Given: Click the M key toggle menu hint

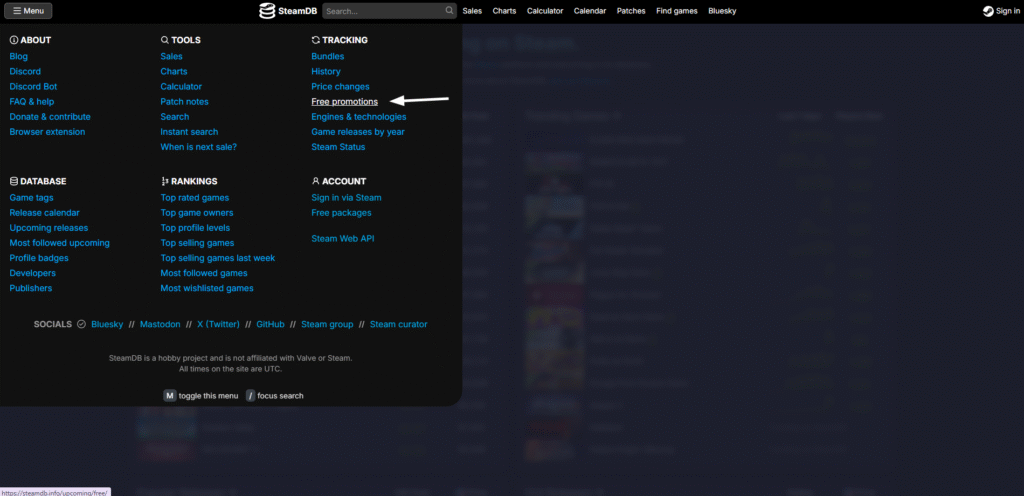Looking at the screenshot, I should pos(170,395).
